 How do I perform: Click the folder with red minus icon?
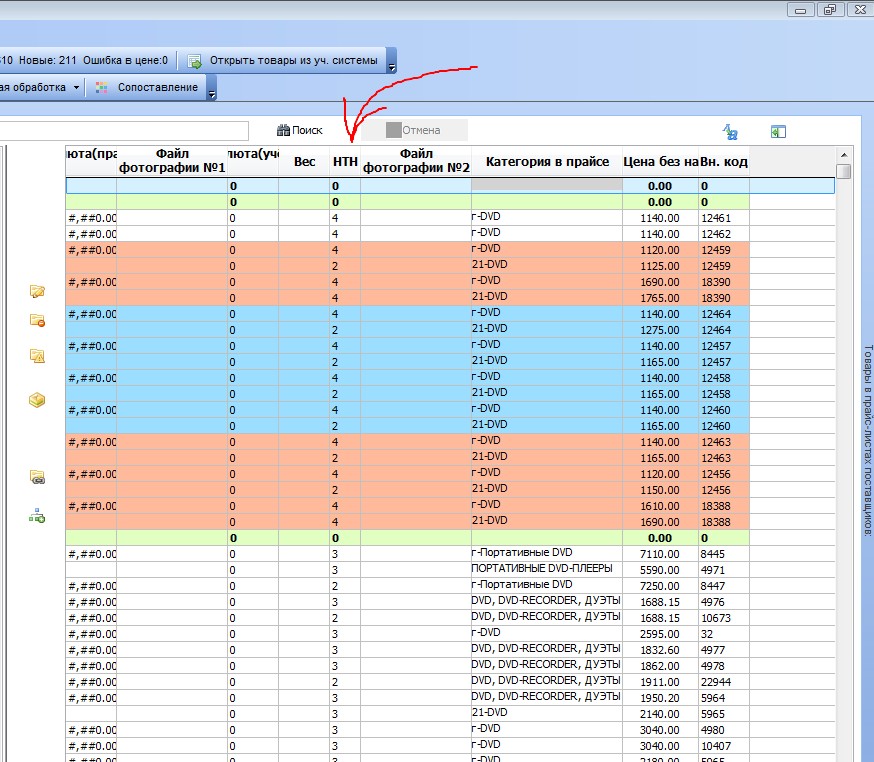pyautogui.click(x=37, y=321)
